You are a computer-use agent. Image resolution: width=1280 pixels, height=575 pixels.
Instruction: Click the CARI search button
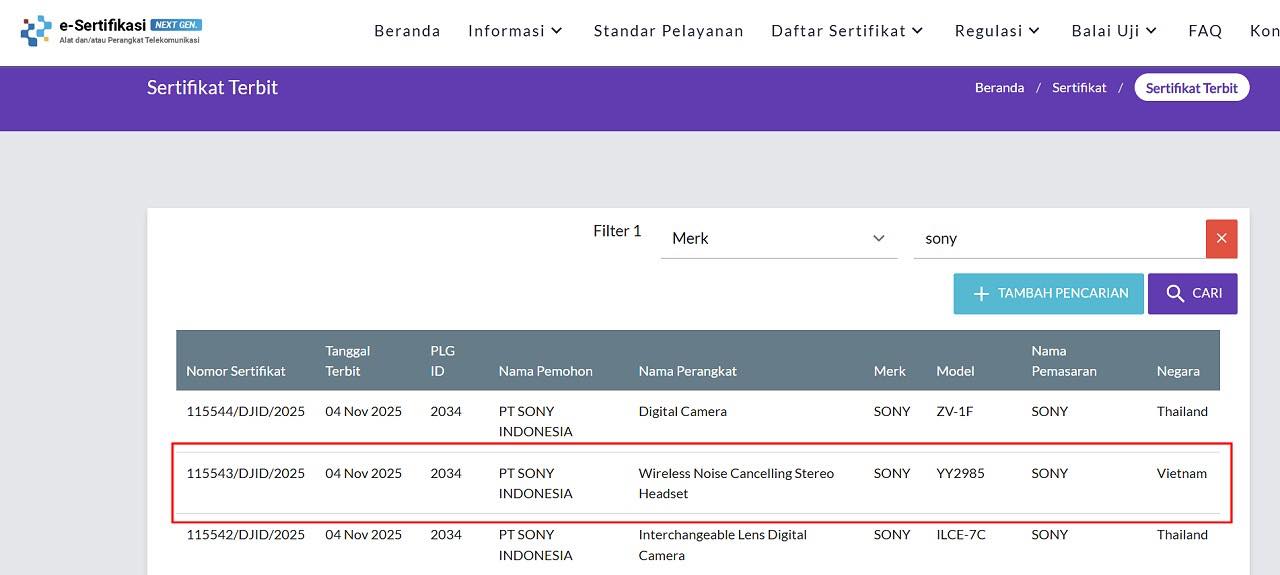point(1192,294)
